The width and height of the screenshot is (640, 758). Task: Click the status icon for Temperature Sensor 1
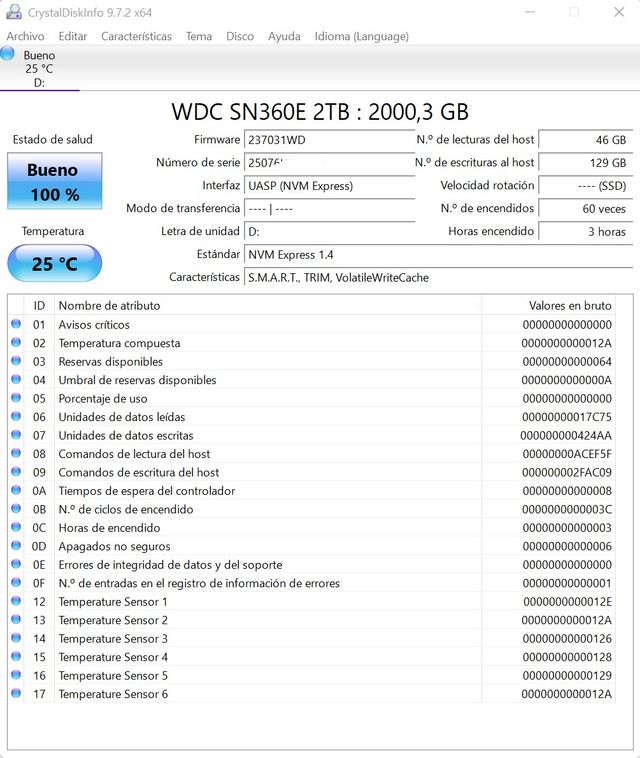coord(16,601)
